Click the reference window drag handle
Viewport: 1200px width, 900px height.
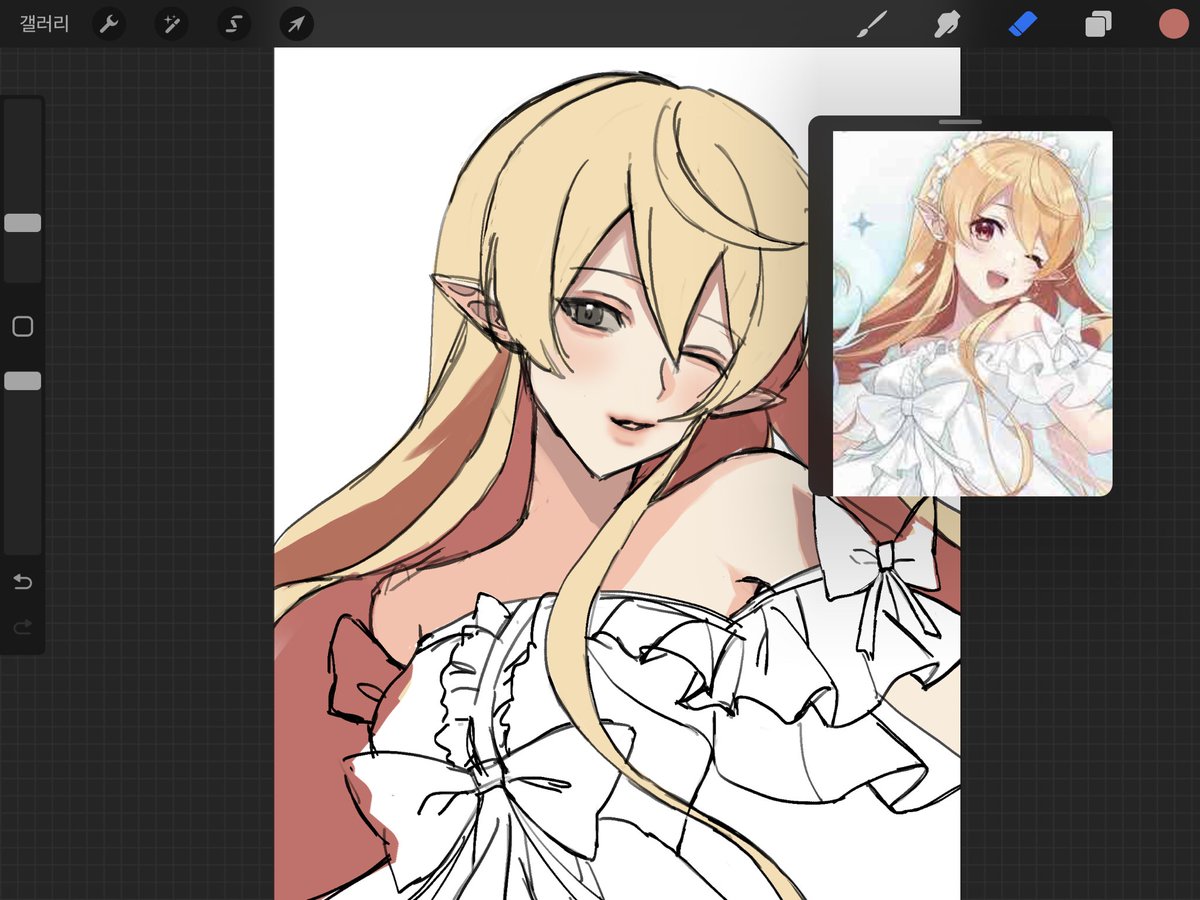coord(960,122)
